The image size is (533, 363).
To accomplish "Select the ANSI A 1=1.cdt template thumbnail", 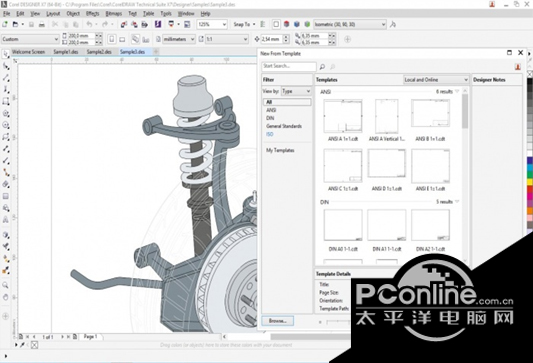I will click(343, 116).
